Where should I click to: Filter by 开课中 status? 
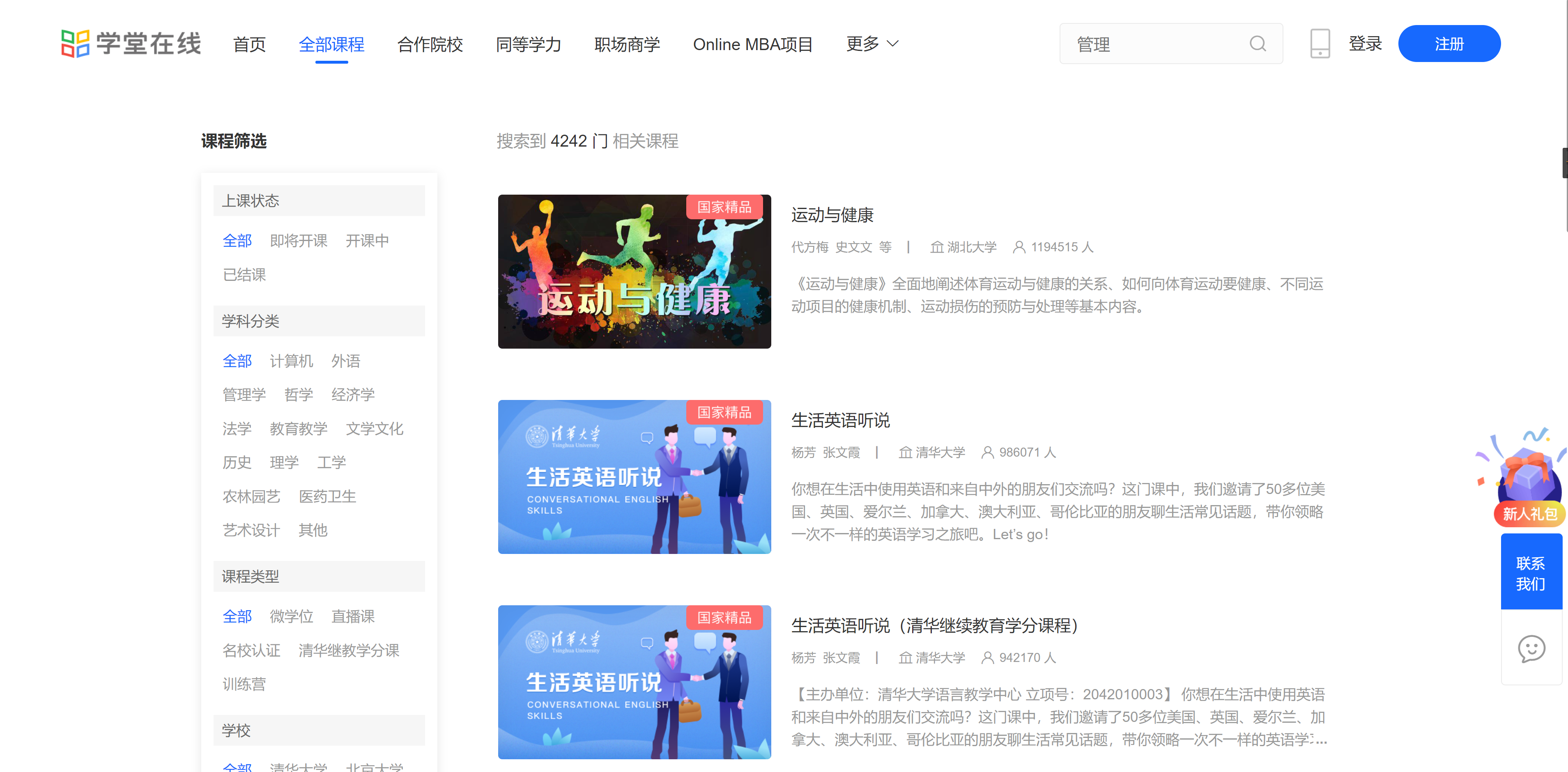coord(367,241)
